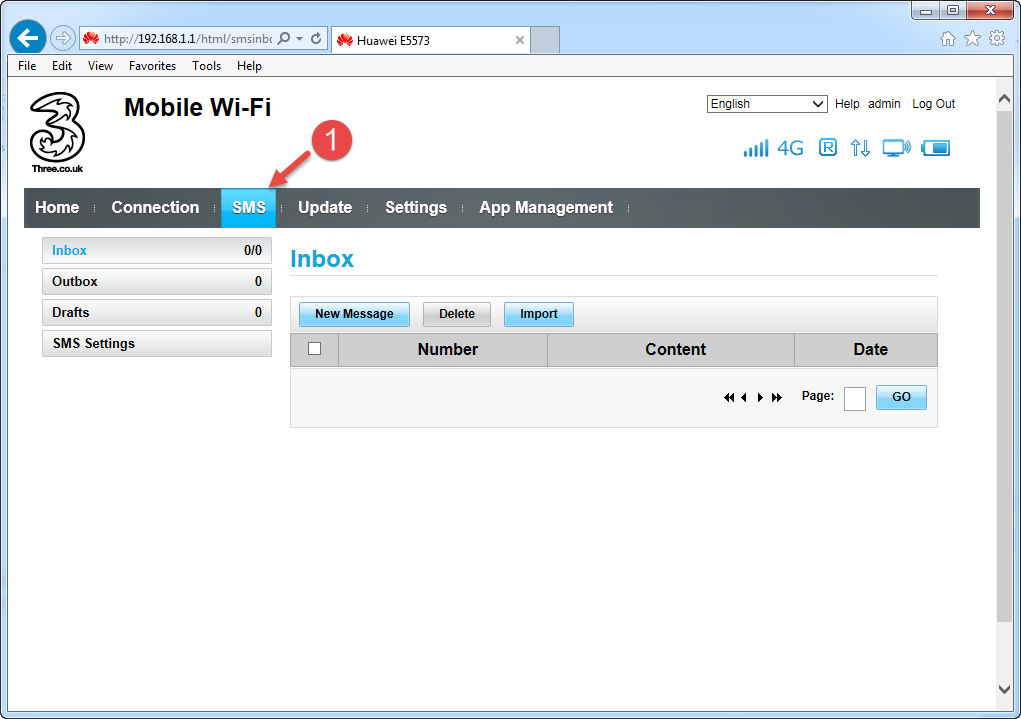Click the scrollbar up arrow
Screen dimensions: 1021x719
pyautogui.click(x=1004, y=98)
